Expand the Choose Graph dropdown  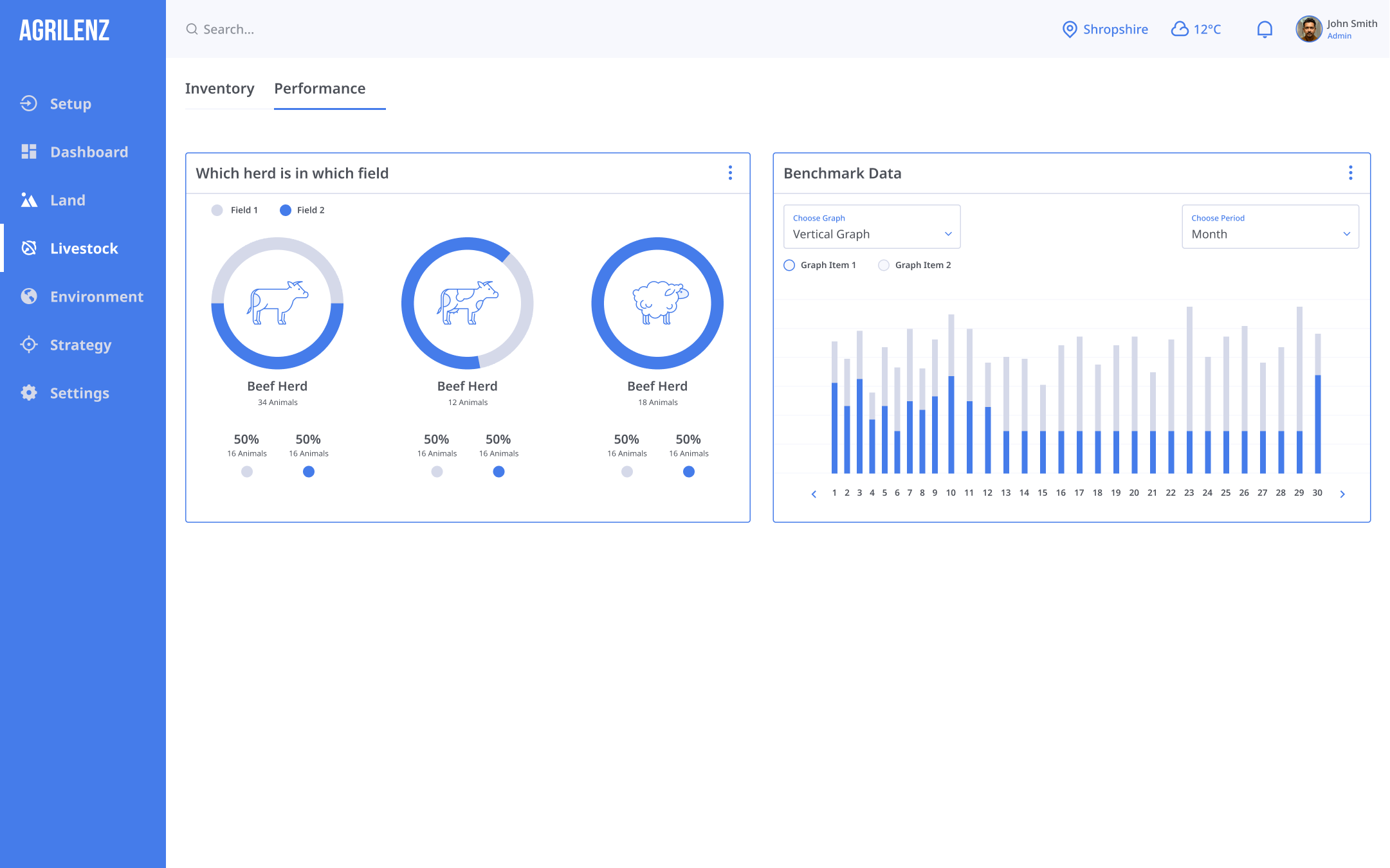tap(872, 227)
